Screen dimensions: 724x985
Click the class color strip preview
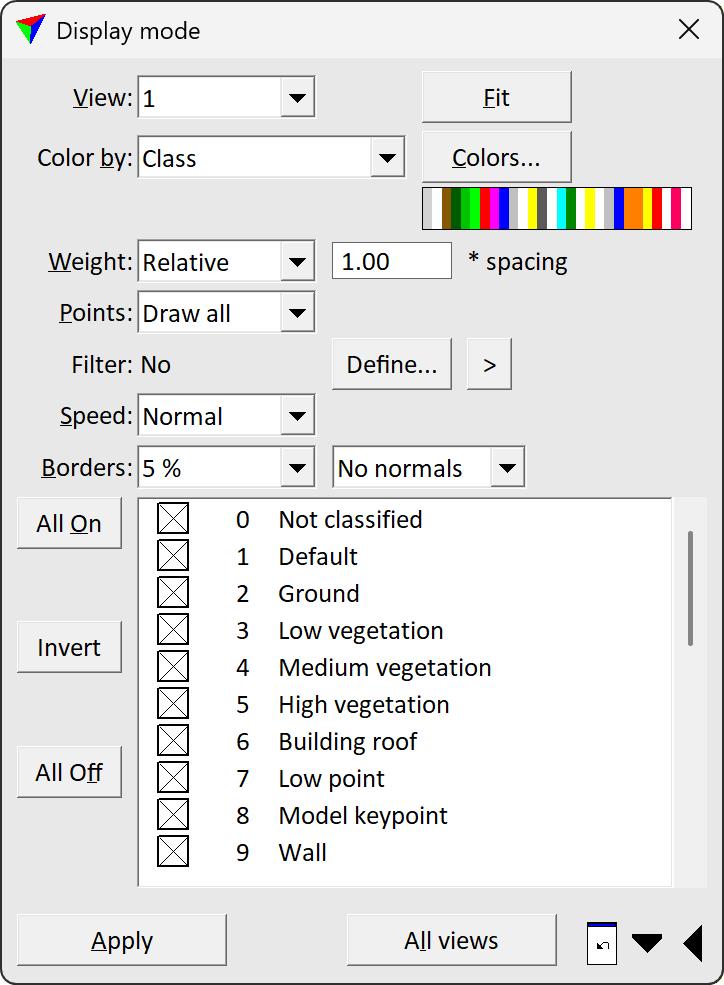[557, 209]
